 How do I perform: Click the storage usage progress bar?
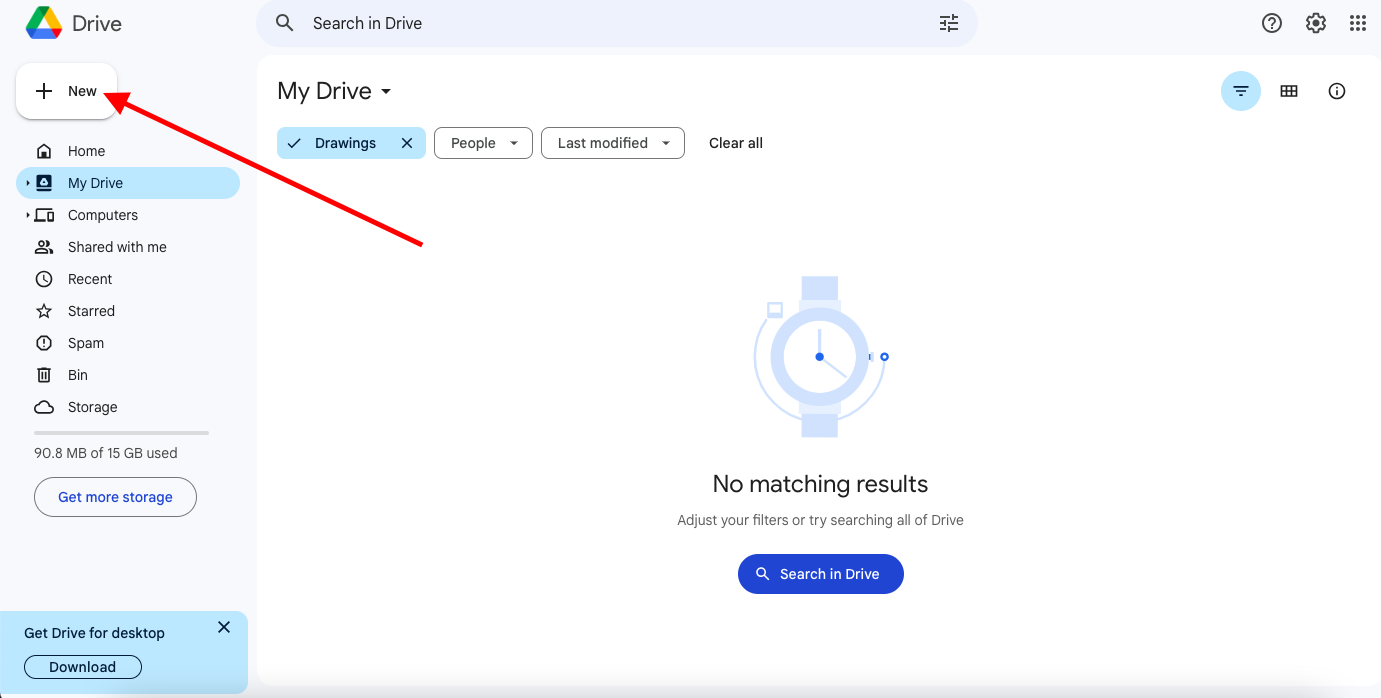pos(121,433)
